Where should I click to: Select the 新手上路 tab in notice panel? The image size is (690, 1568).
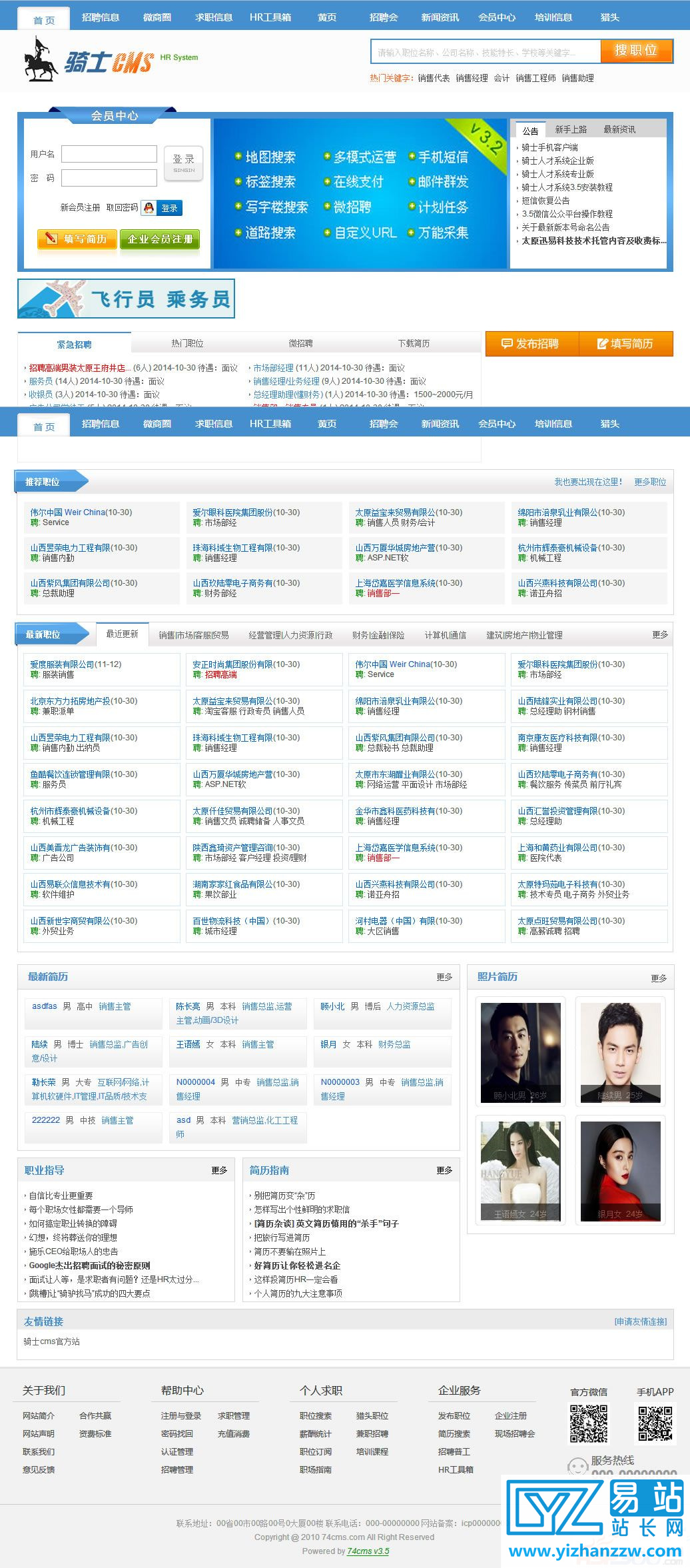[x=571, y=129]
